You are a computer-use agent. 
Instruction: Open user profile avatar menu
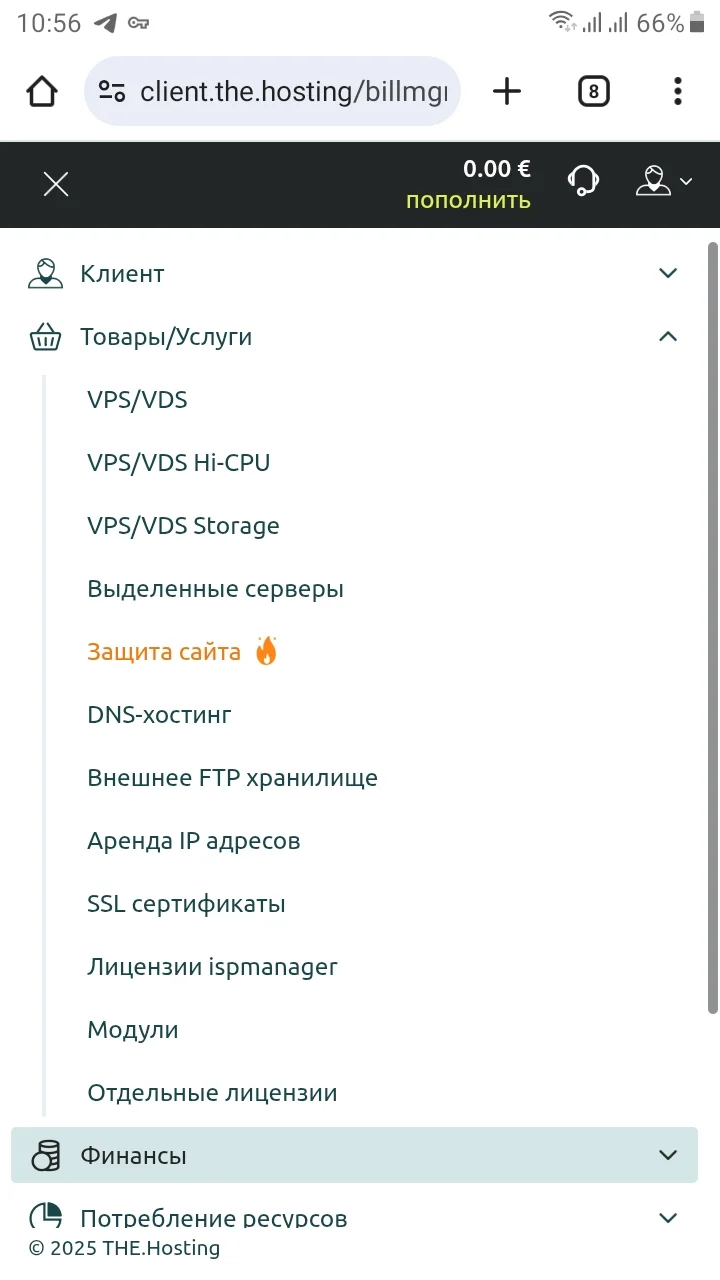click(664, 181)
